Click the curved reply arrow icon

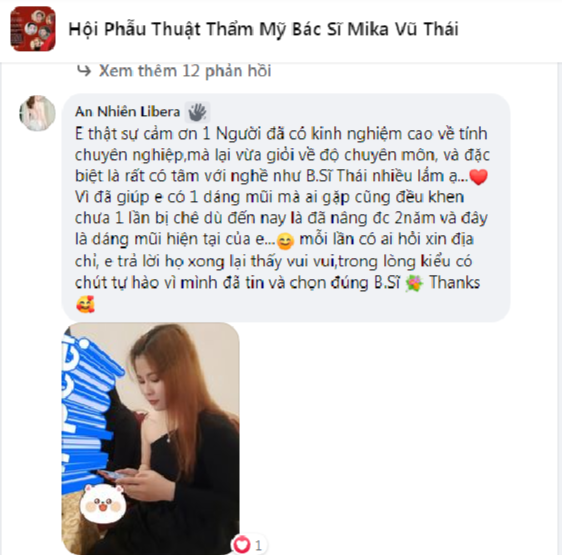click(84, 71)
